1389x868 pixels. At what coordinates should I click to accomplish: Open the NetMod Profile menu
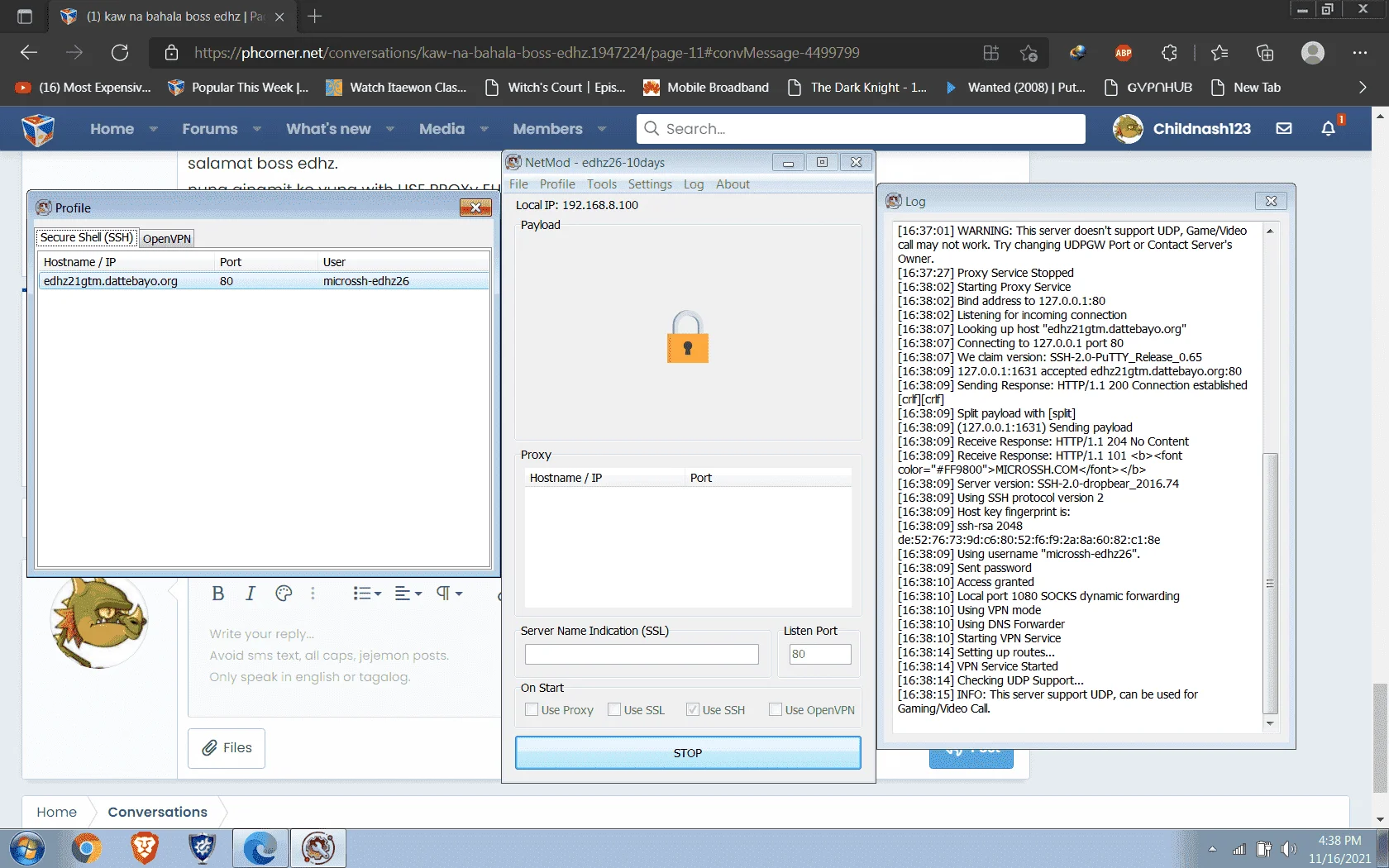coord(557,184)
